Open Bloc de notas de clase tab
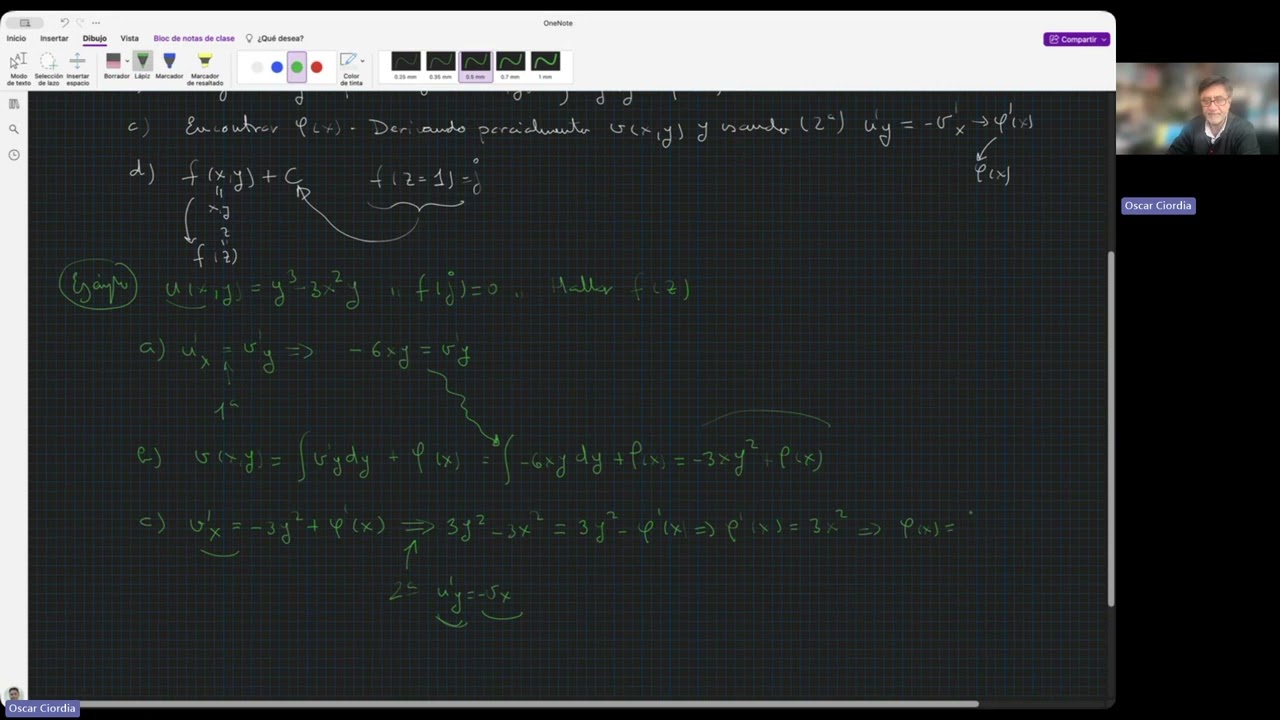 coord(194,38)
